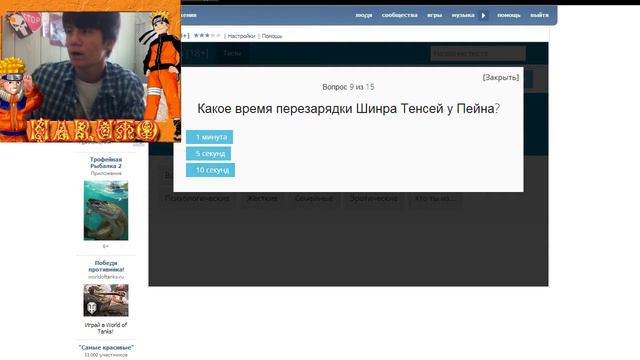Image resolution: width=640 pixels, height=360 pixels.
Task: Select the "Кто ты из..." category tab
Action: click(435, 199)
